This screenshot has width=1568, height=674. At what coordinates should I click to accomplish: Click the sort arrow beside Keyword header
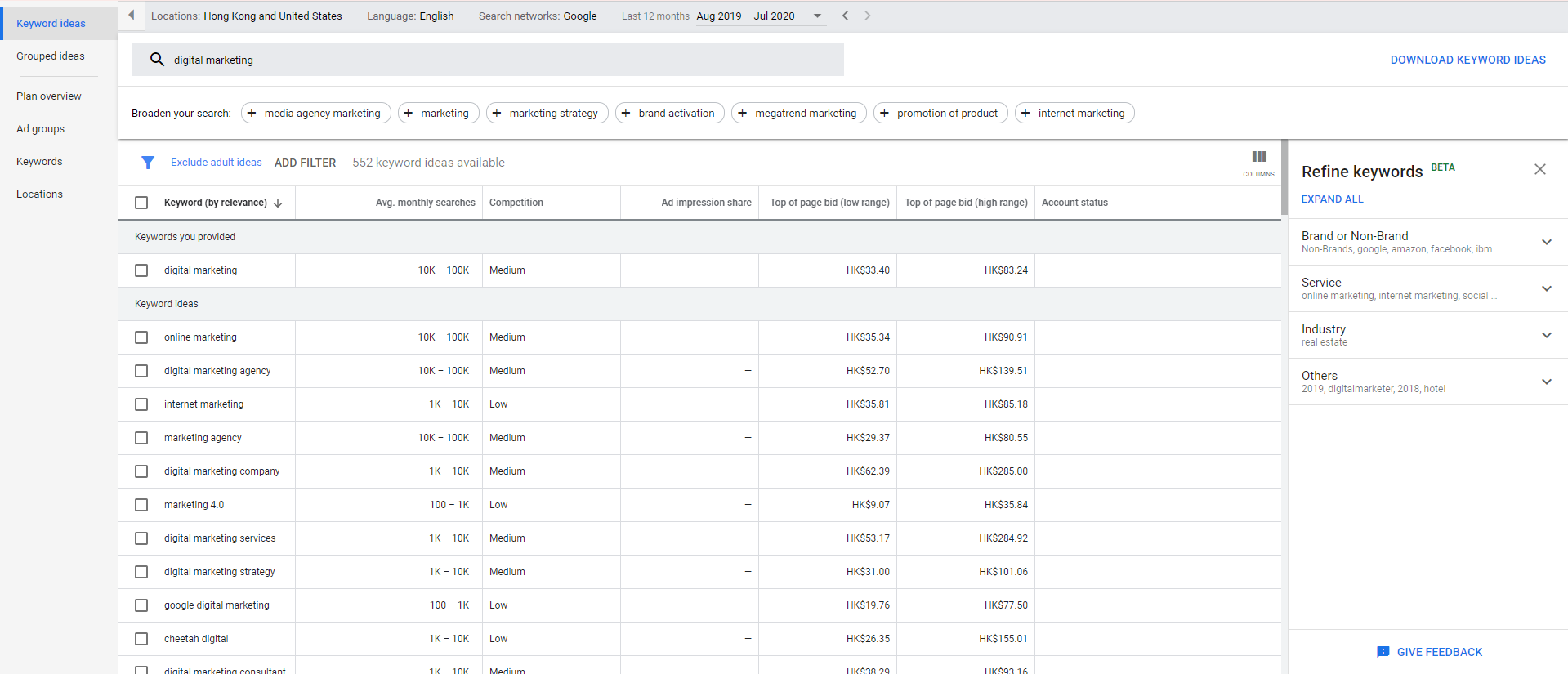pyautogui.click(x=278, y=203)
